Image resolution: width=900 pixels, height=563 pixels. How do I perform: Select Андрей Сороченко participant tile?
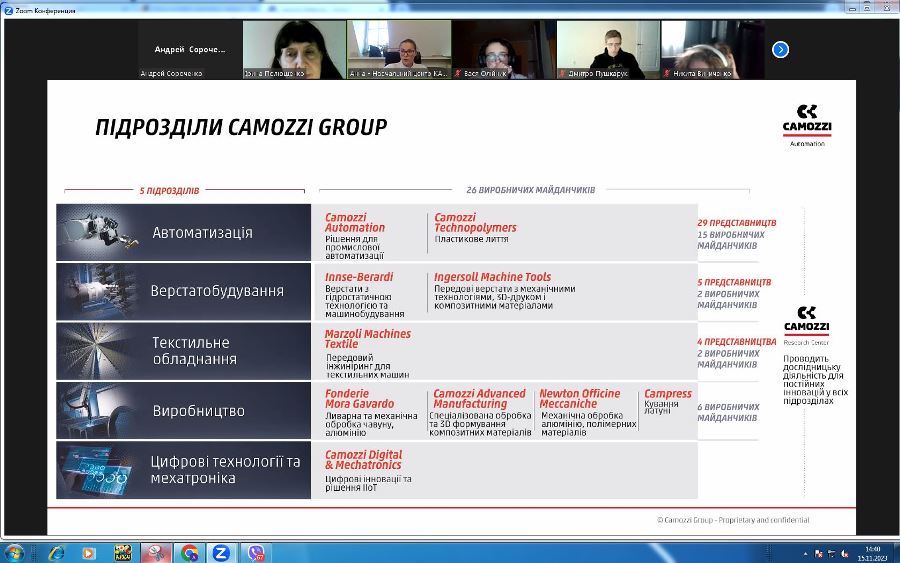190,50
